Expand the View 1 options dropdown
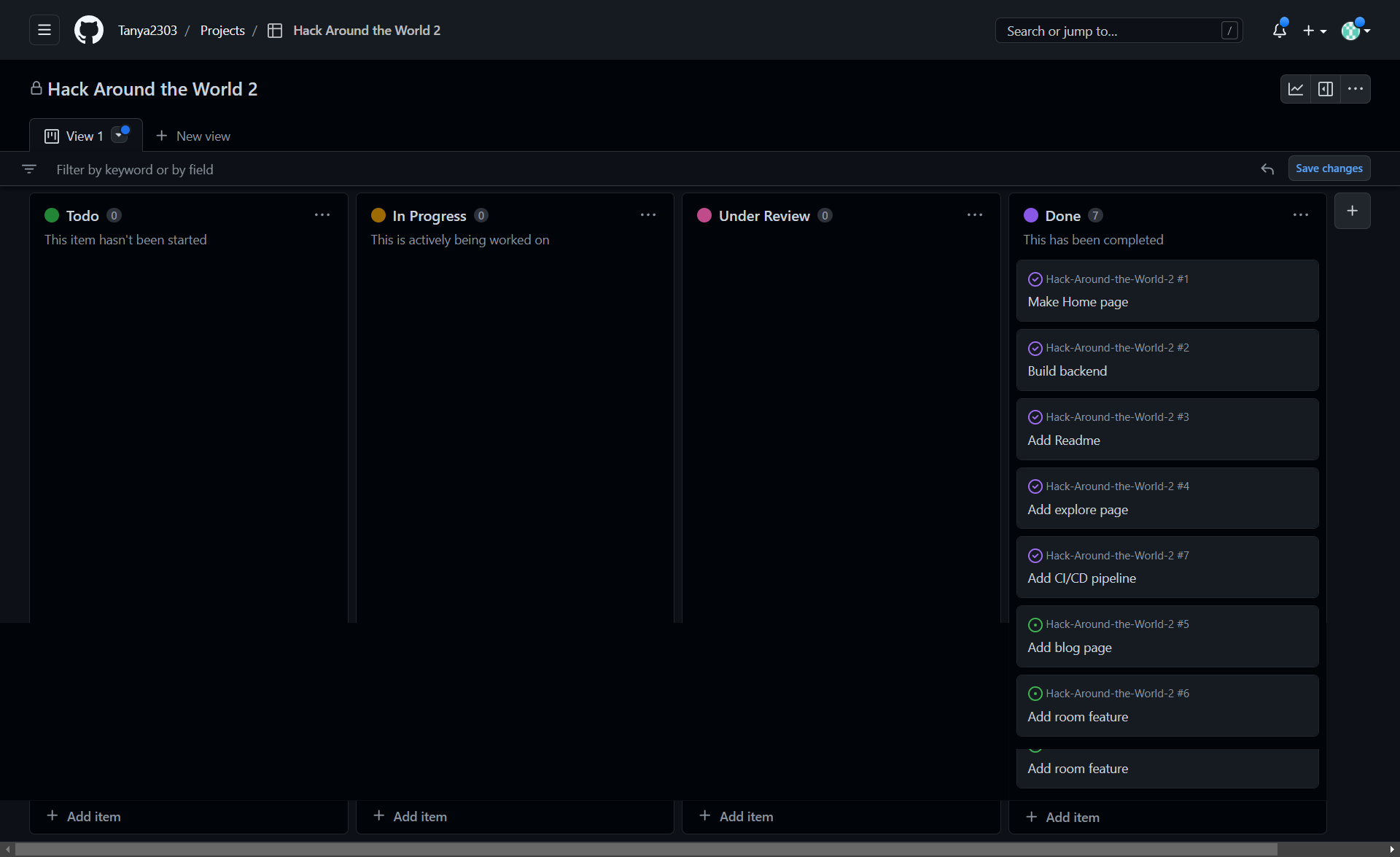The height and width of the screenshot is (857, 1400). point(119,136)
